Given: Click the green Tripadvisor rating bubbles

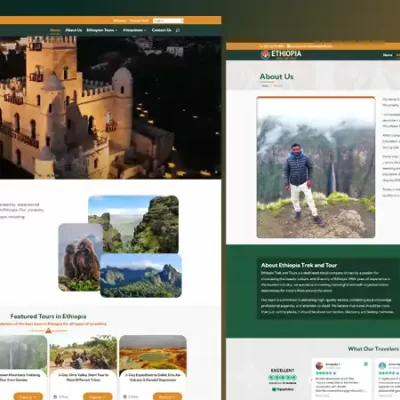Looking at the screenshot, I should point(283,378).
